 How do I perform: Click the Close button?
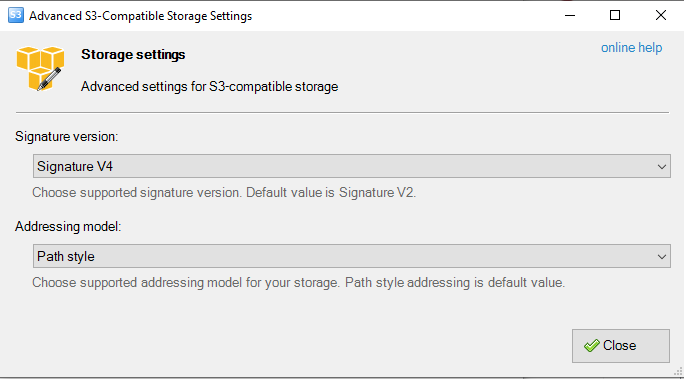tap(621, 346)
